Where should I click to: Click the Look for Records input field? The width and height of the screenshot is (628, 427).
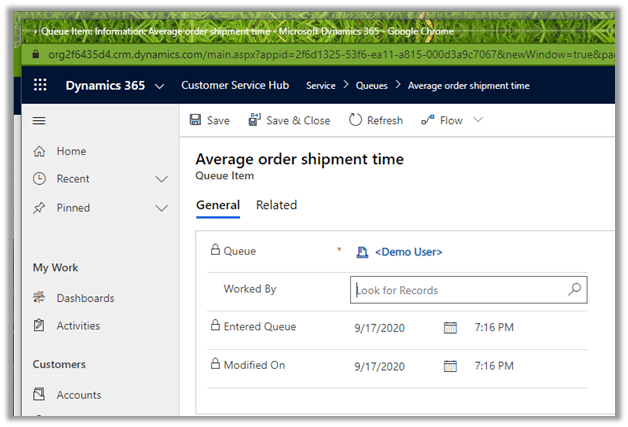(x=458, y=290)
